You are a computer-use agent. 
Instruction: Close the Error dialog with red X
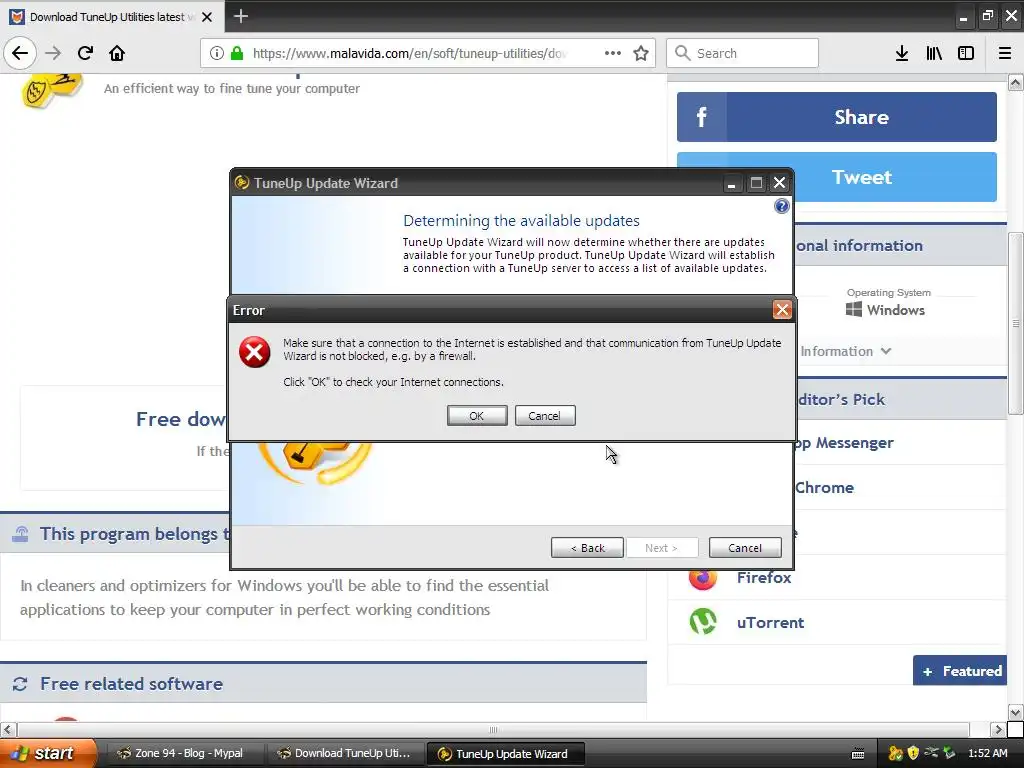click(782, 310)
